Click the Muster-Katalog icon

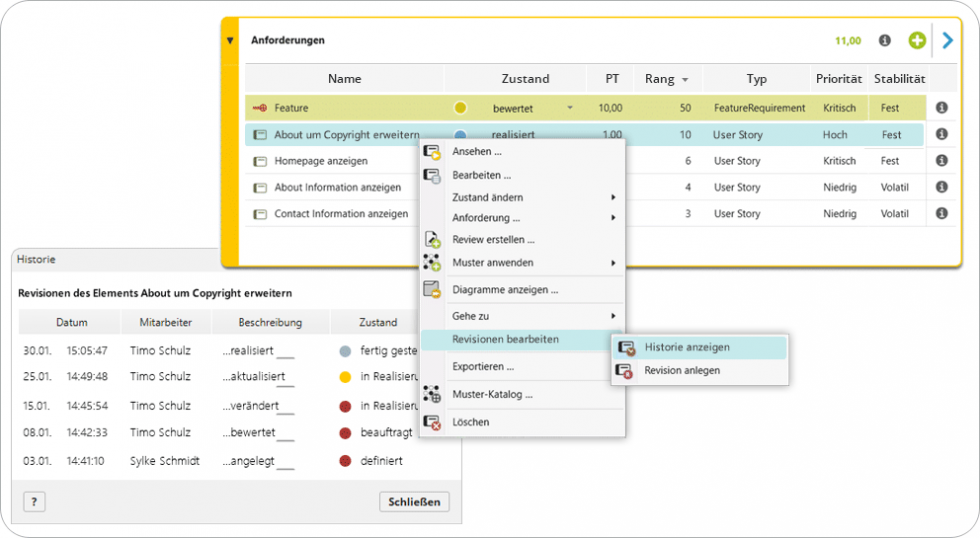point(432,394)
